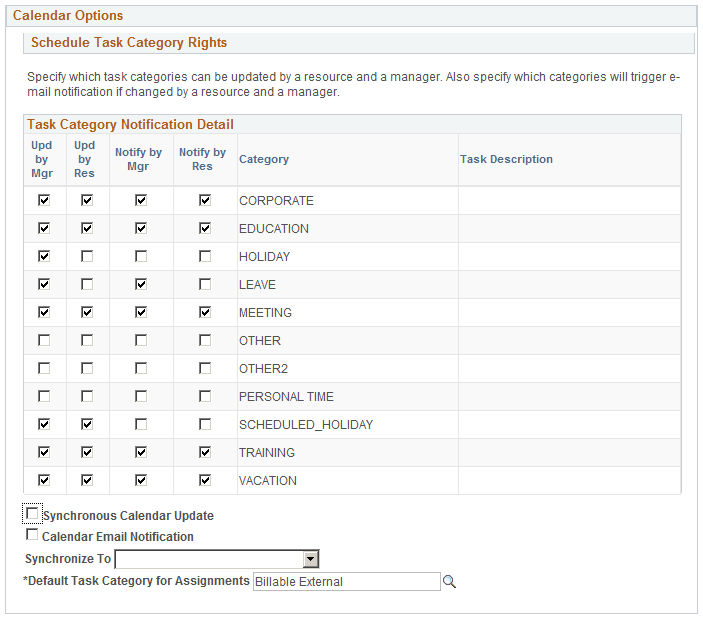703x619 pixels.
Task: Uncheck Notify by Res for MEETING
Action: (205, 312)
